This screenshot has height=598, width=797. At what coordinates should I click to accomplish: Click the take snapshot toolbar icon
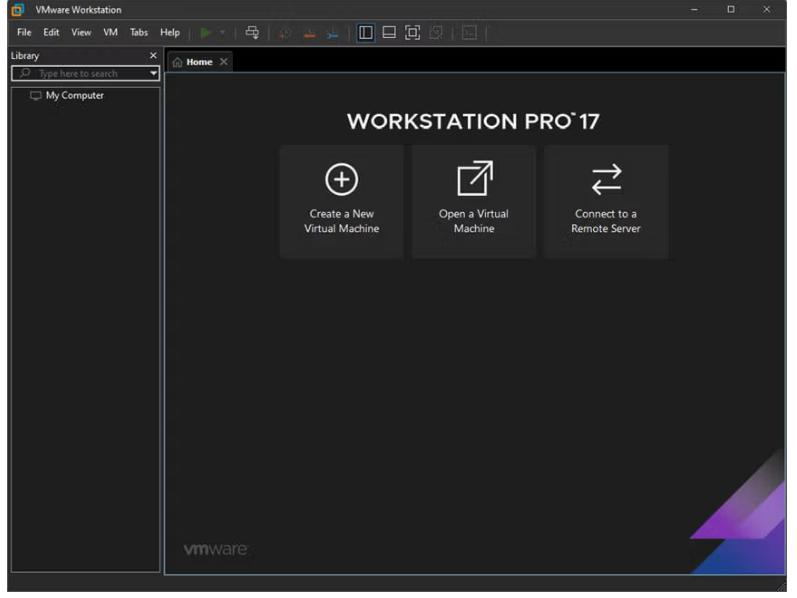coord(286,33)
